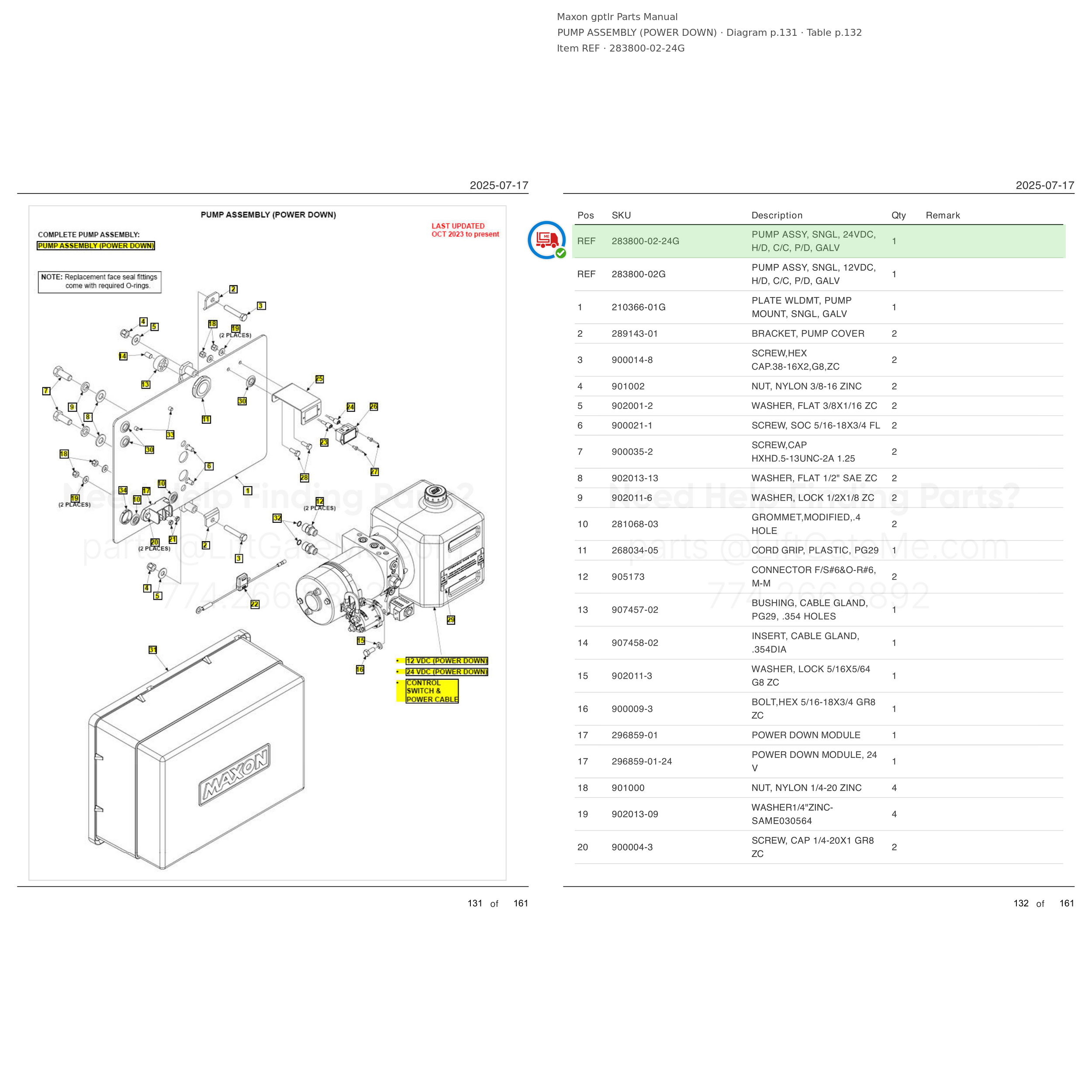1092x1092 pixels.
Task: Click SKU 902013-09 washer row
Action: pos(819,815)
